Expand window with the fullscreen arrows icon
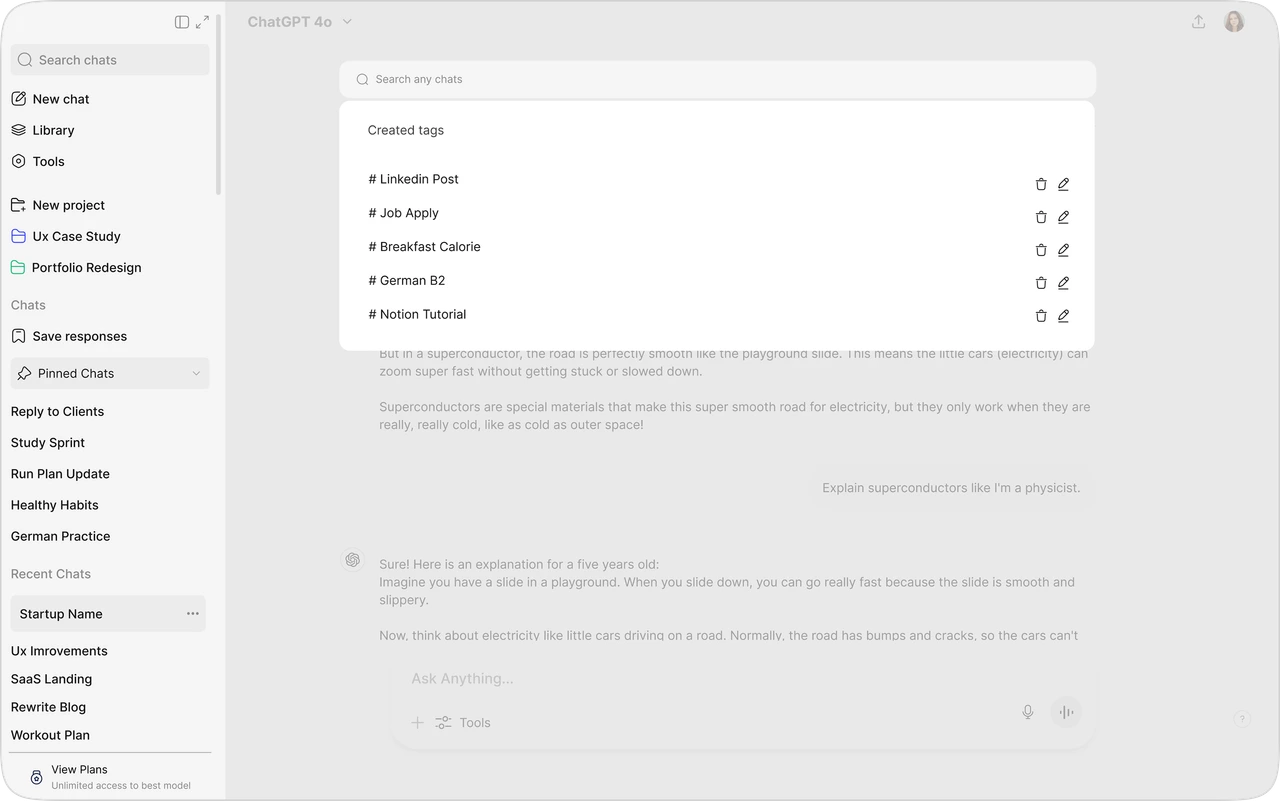The width and height of the screenshot is (1280, 801). (203, 22)
